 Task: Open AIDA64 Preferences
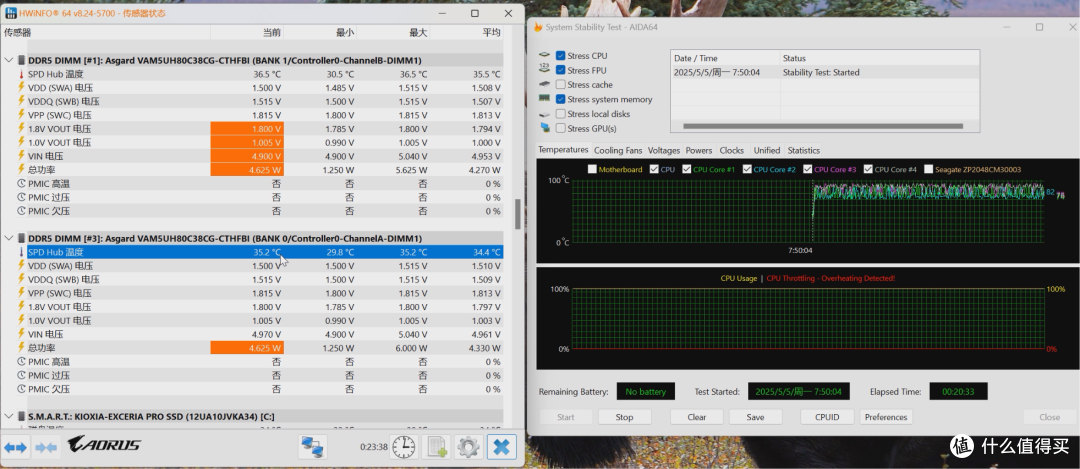tap(886, 417)
